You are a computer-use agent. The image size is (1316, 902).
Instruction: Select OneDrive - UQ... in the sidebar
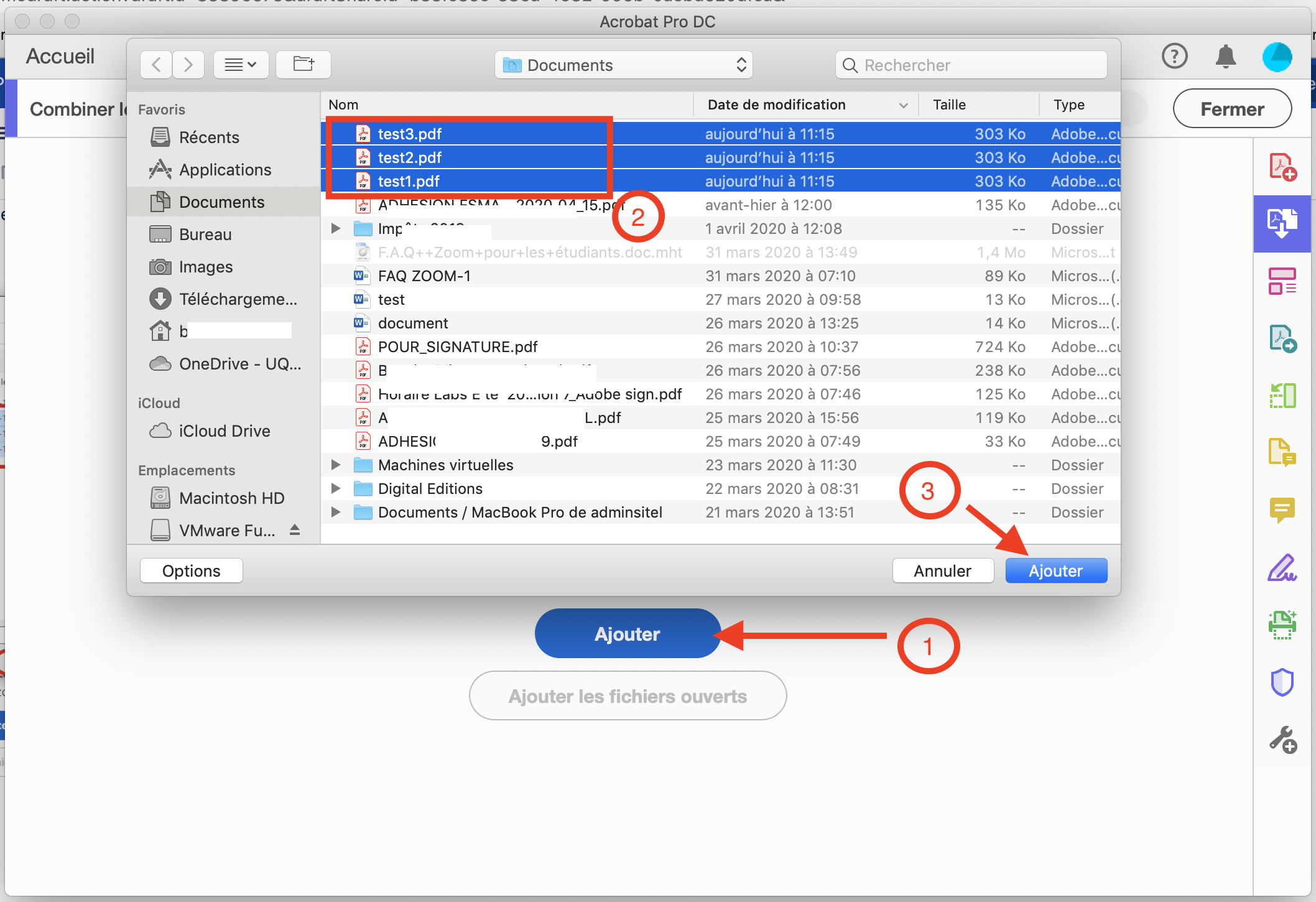[x=224, y=363]
